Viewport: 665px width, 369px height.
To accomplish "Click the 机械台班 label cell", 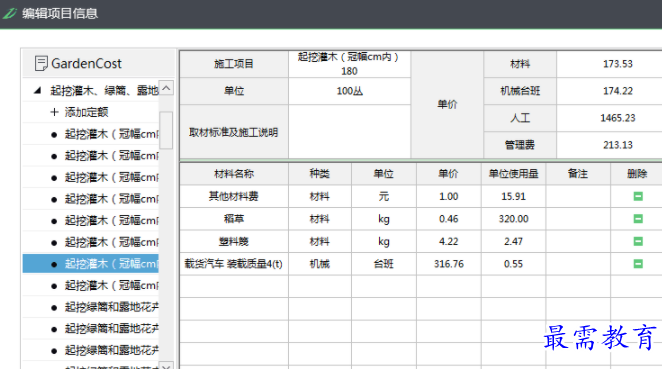I will [x=520, y=91].
